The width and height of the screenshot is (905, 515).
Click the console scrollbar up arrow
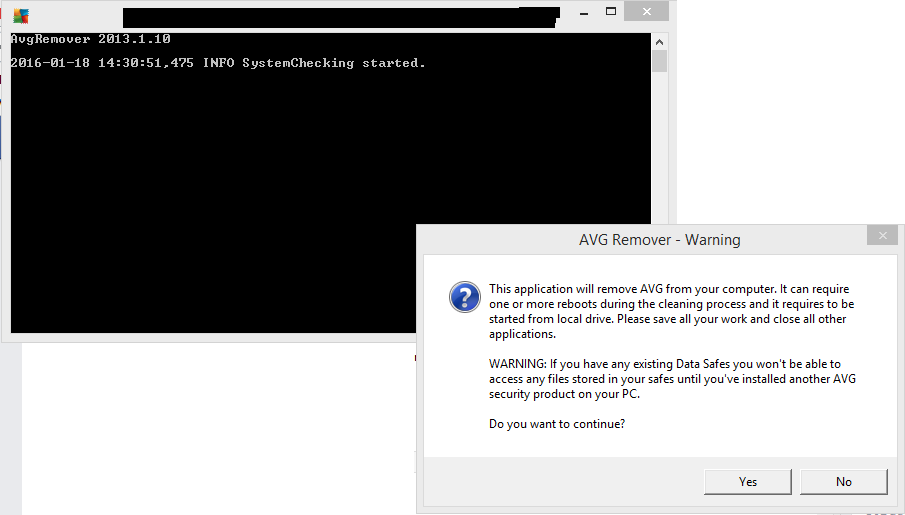[x=659, y=42]
